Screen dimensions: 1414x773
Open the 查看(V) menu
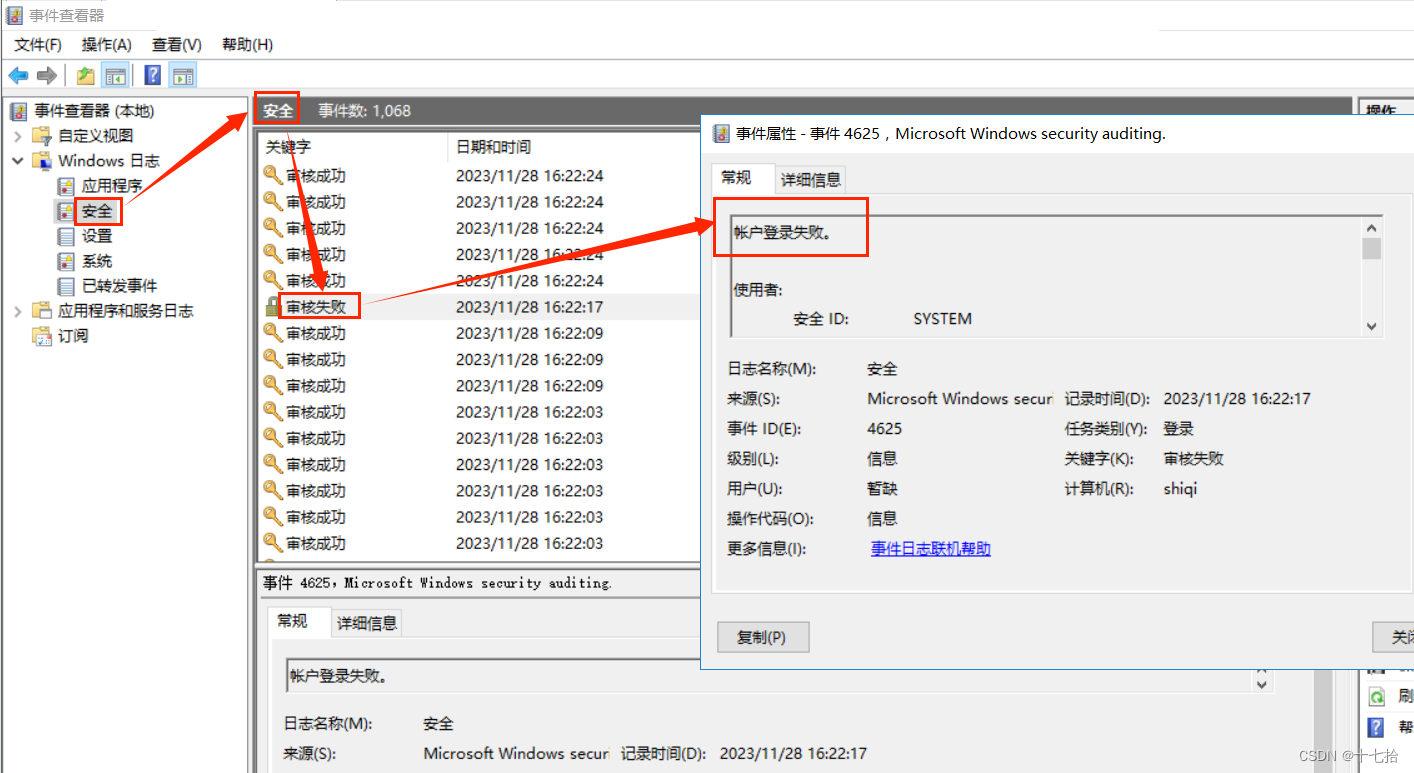coord(176,44)
